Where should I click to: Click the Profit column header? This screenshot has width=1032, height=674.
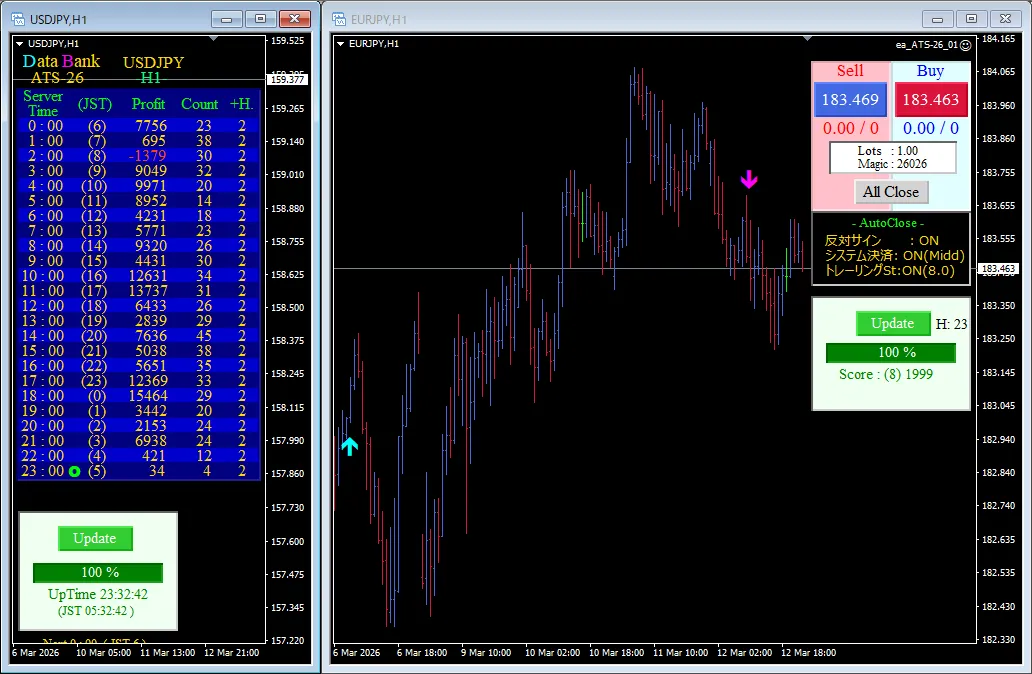pos(148,104)
